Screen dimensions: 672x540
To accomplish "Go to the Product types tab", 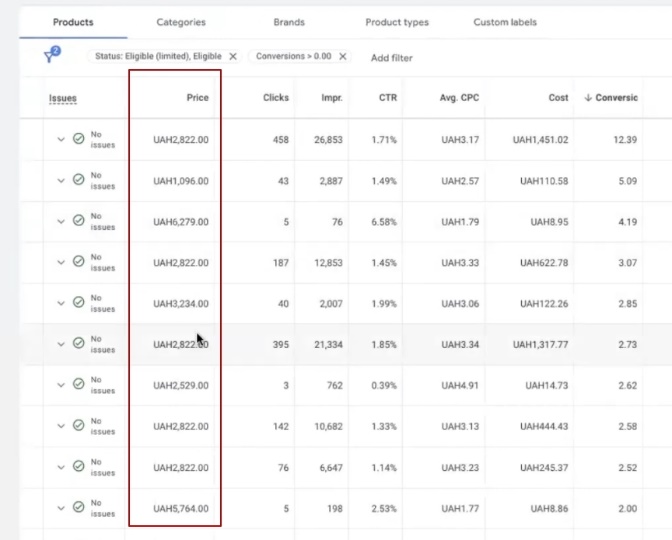I will (395, 22).
